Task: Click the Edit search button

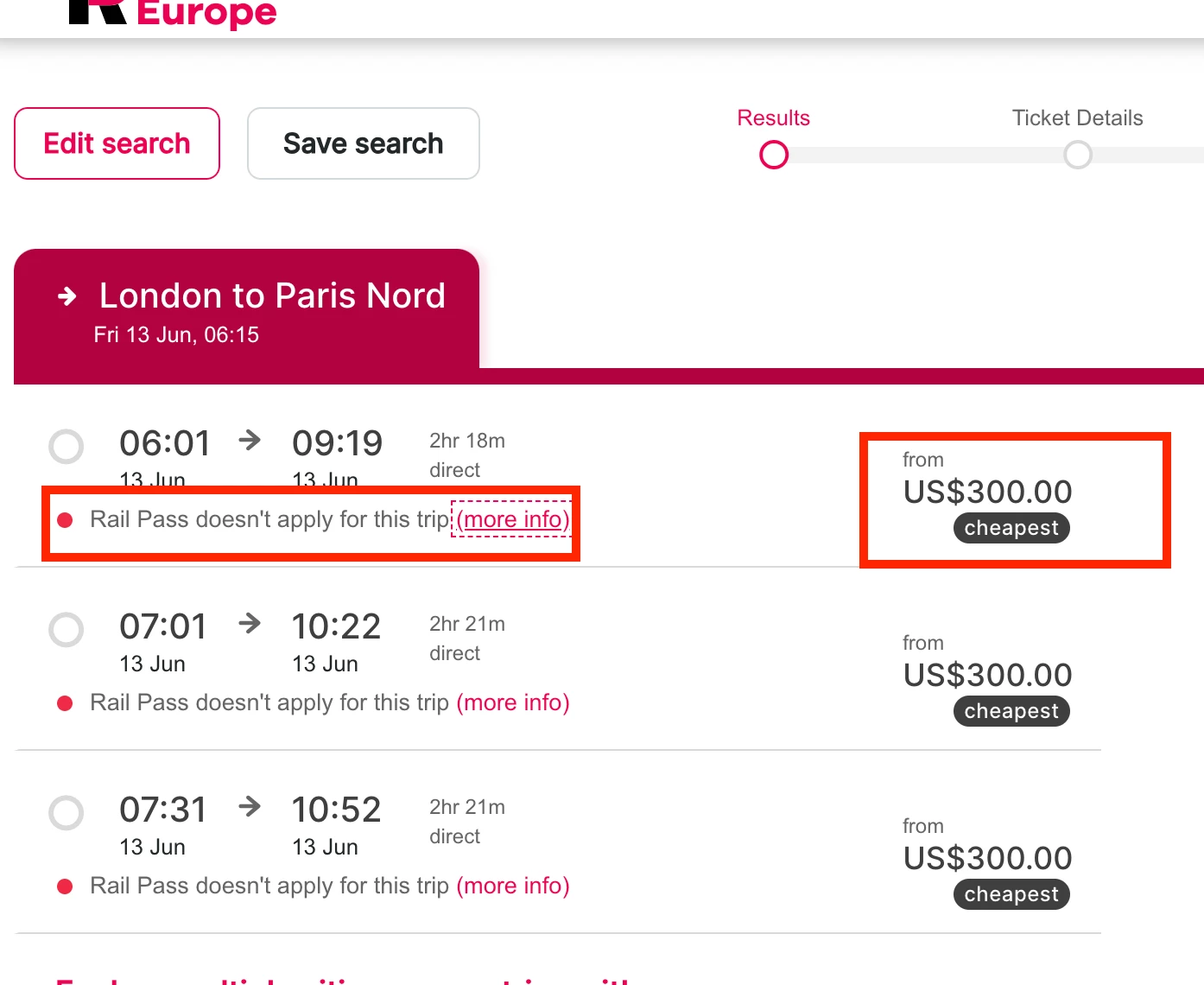Action: [117, 143]
